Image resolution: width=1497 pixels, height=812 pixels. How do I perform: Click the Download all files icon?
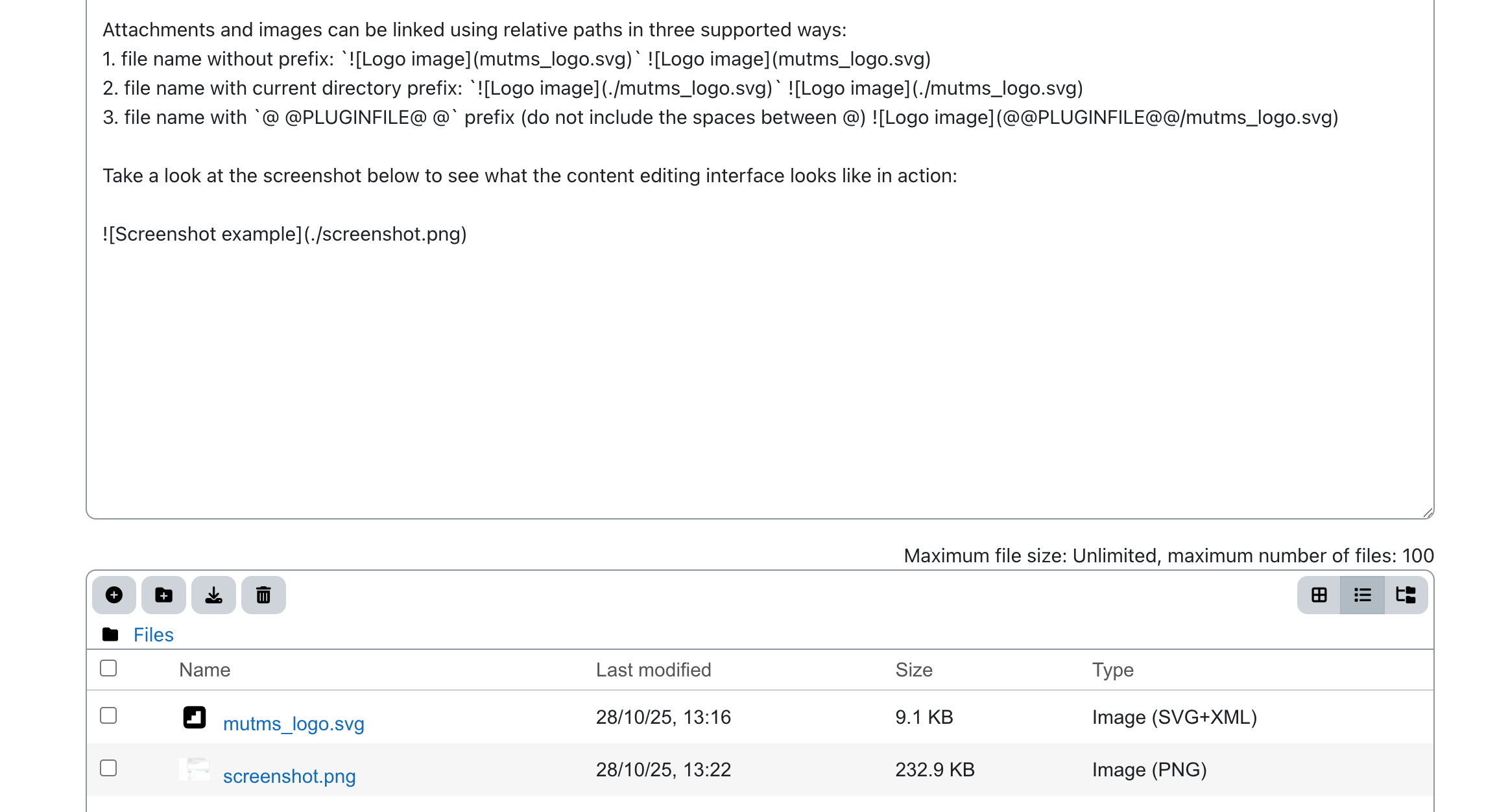(213, 595)
